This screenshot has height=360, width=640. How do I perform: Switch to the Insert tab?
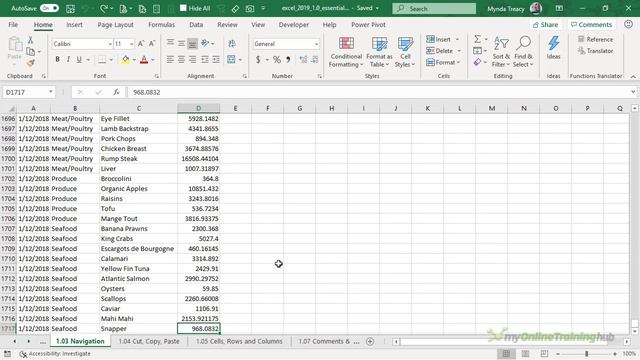[x=74, y=24]
